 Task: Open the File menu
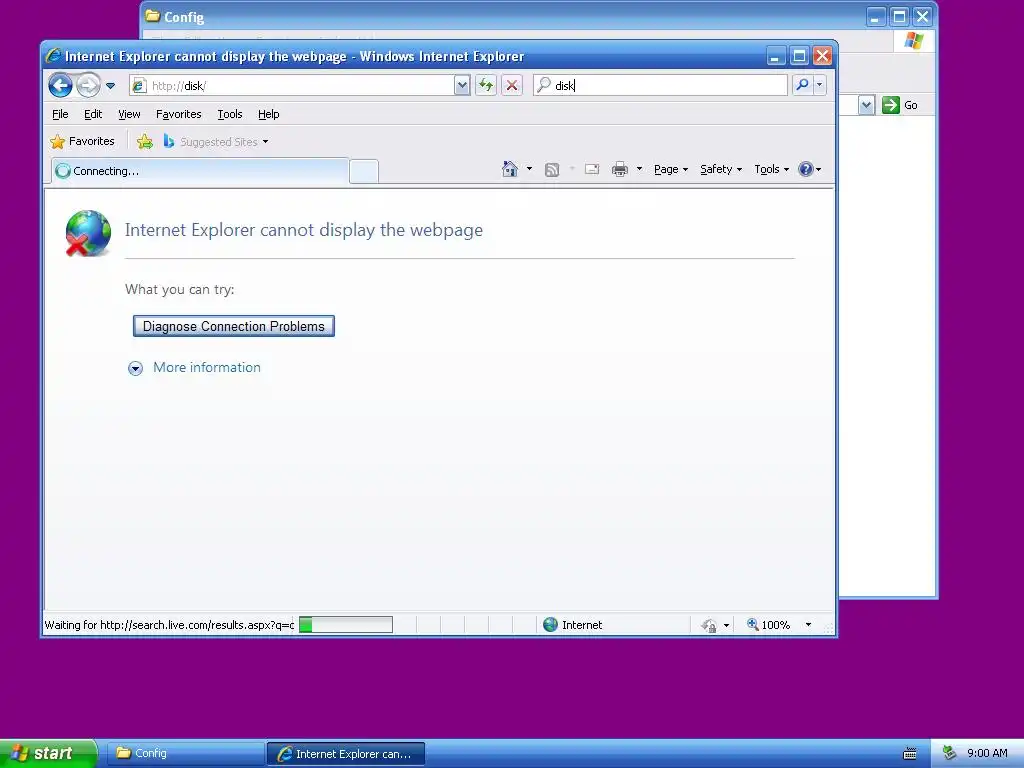point(60,114)
